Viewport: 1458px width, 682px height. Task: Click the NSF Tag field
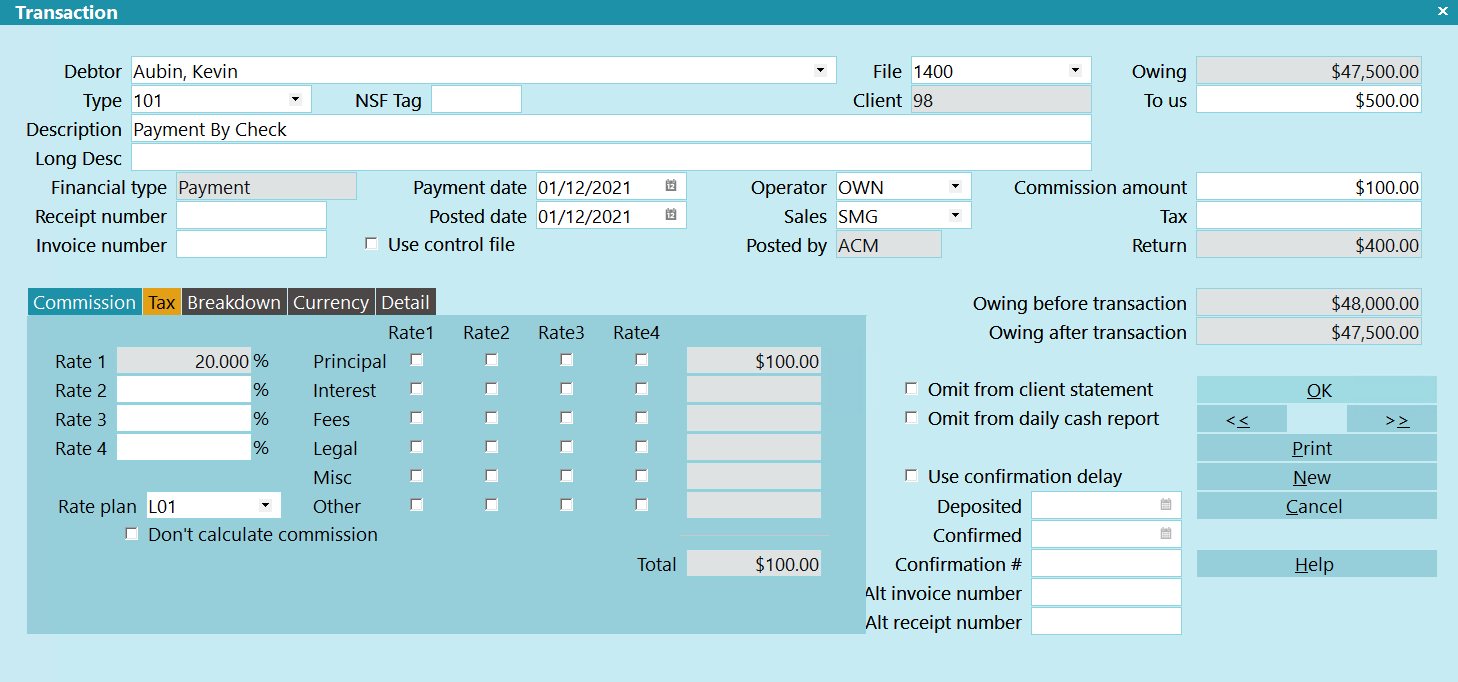476,99
